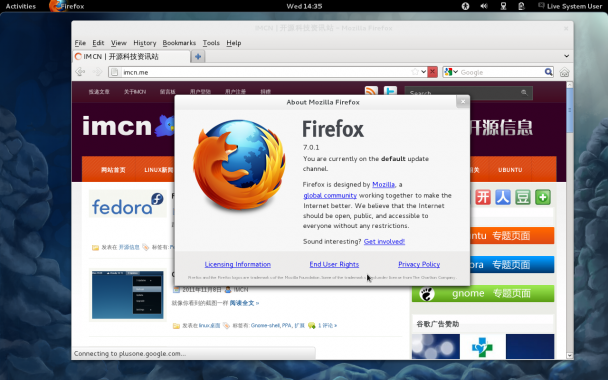The image size is (608, 380).
Task: Open the View menu
Action: (x=119, y=43)
